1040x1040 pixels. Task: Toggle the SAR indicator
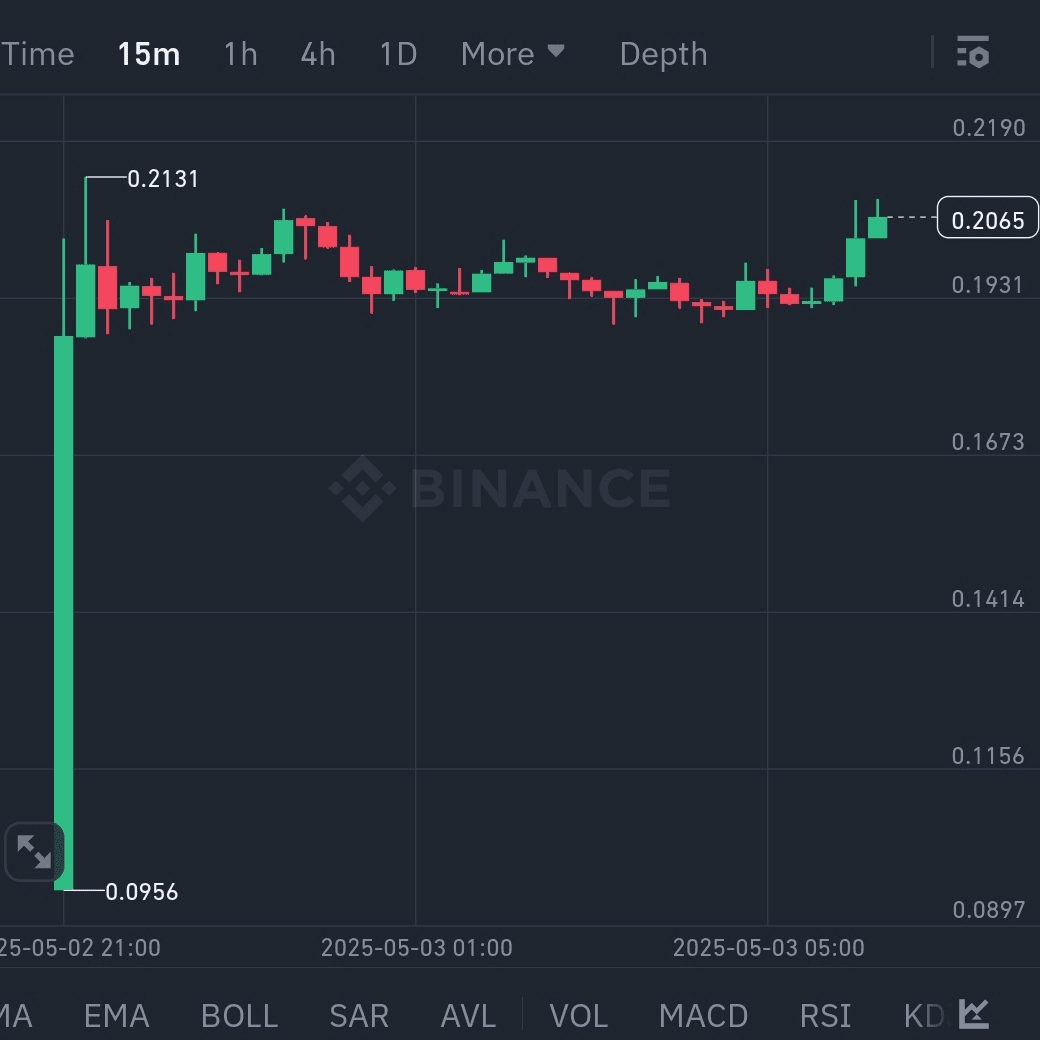358,1016
